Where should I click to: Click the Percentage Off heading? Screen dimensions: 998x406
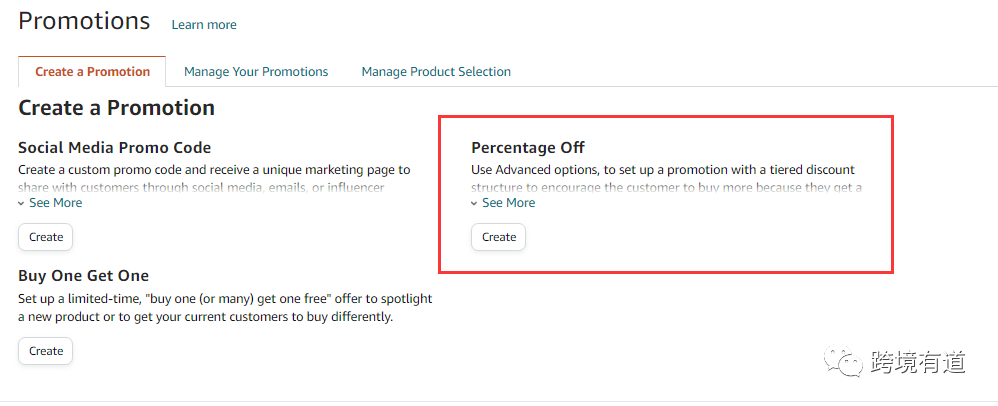[x=528, y=148]
